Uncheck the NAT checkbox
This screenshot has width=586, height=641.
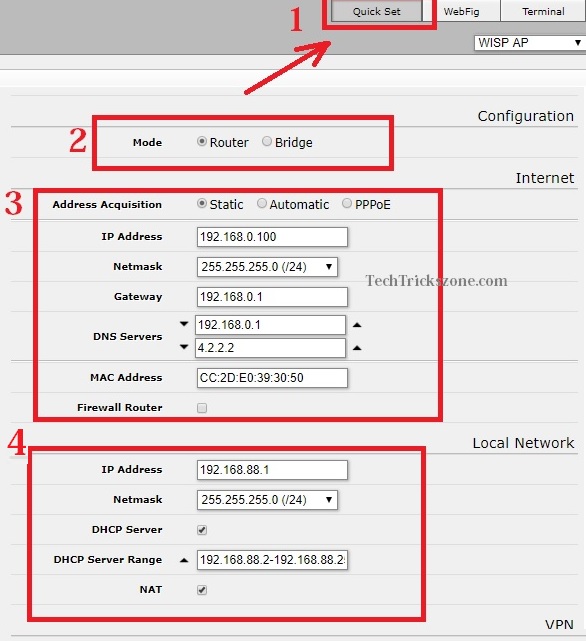(202, 590)
